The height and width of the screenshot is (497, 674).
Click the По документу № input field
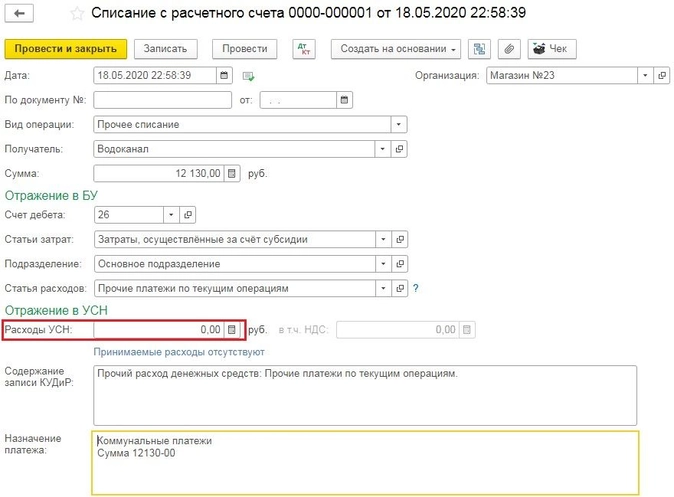click(162, 100)
